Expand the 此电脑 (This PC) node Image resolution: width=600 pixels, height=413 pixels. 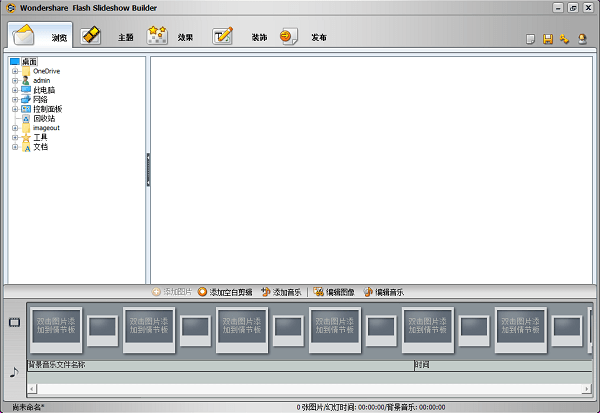(x=15, y=90)
